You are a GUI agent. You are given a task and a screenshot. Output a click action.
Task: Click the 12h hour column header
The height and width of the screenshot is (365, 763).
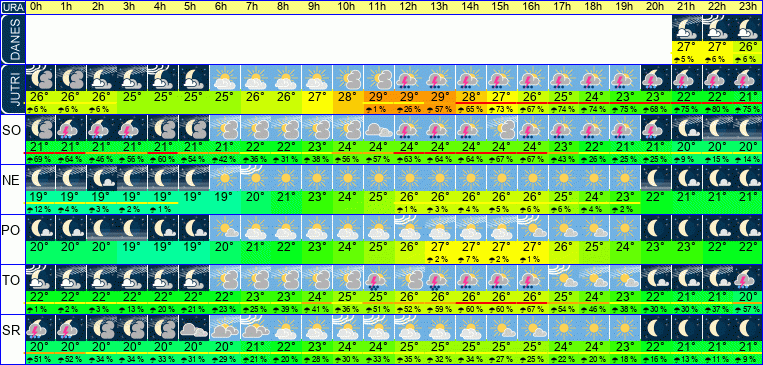tap(409, 7)
